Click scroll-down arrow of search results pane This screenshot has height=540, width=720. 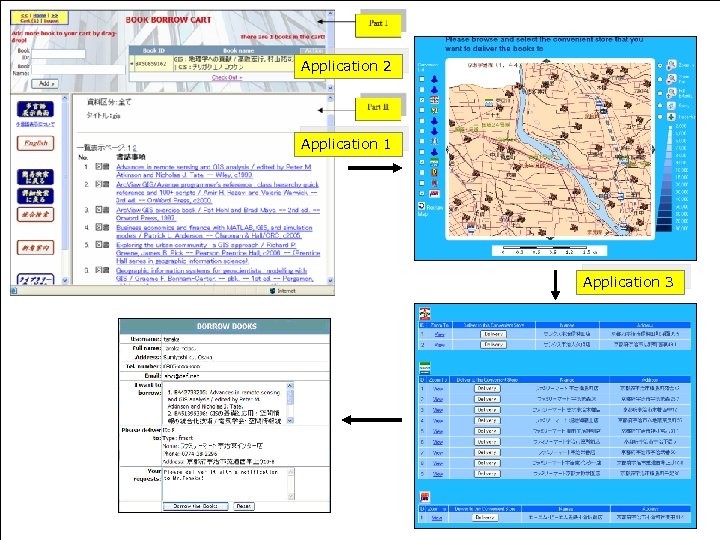tap(331, 280)
